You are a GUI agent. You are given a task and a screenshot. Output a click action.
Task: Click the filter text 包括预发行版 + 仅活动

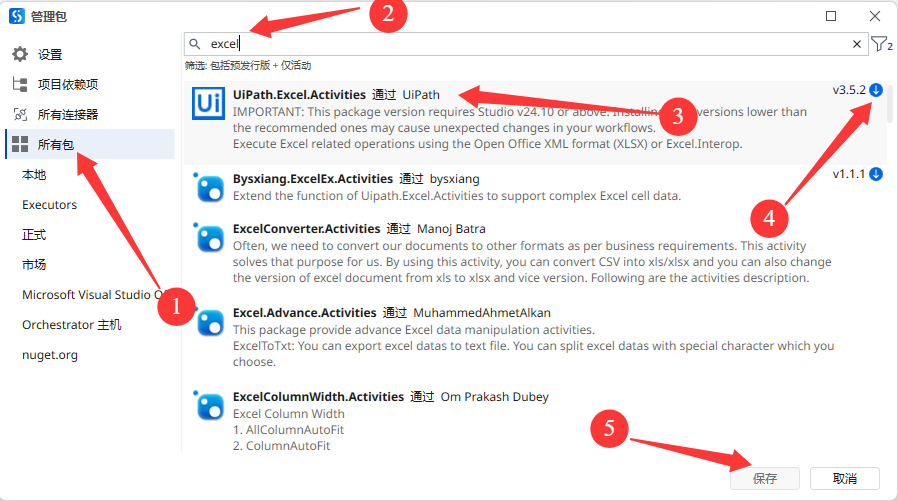261,65
